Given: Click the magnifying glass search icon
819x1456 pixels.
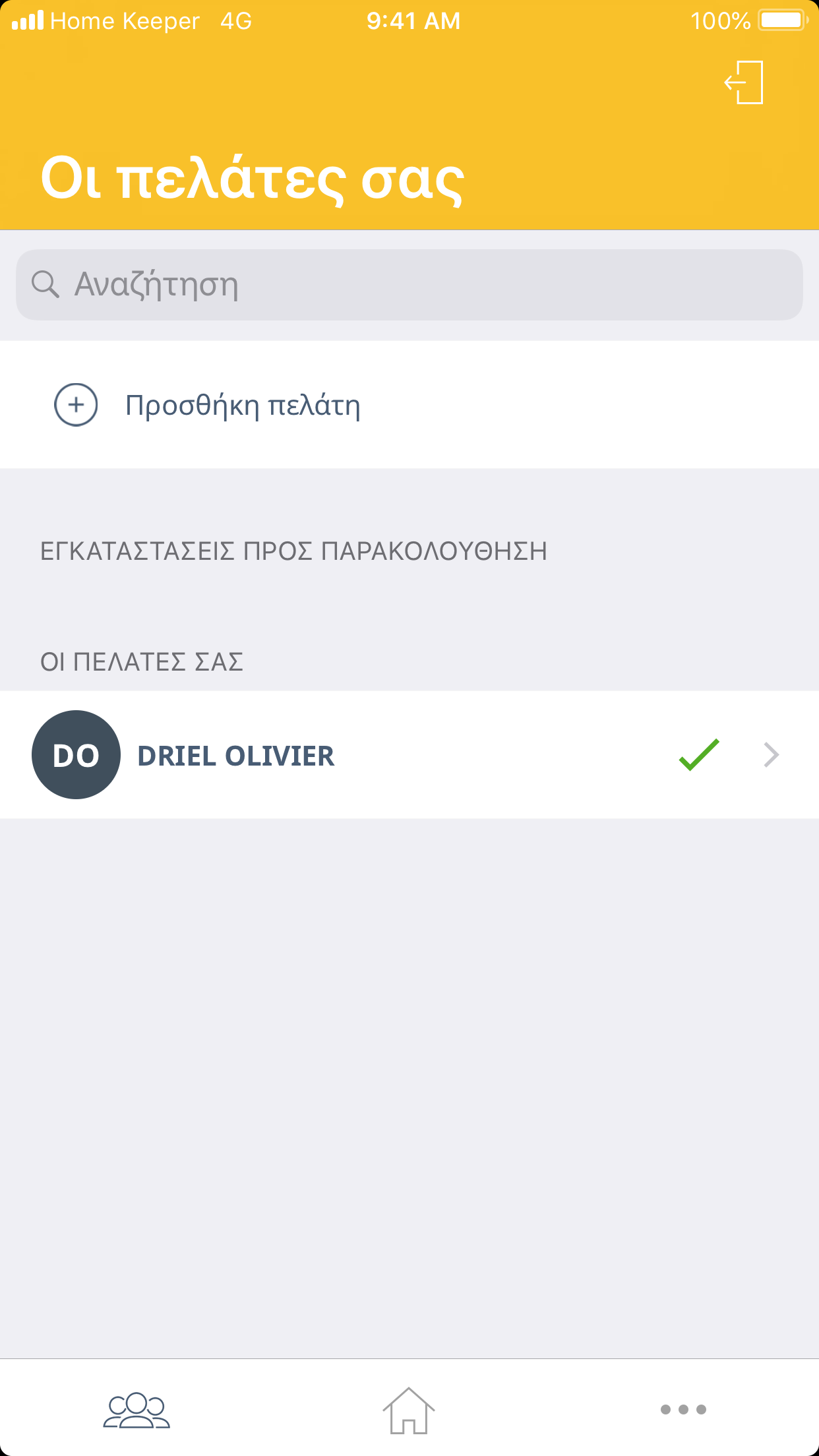Looking at the screenshot, I should pos(45,284).
